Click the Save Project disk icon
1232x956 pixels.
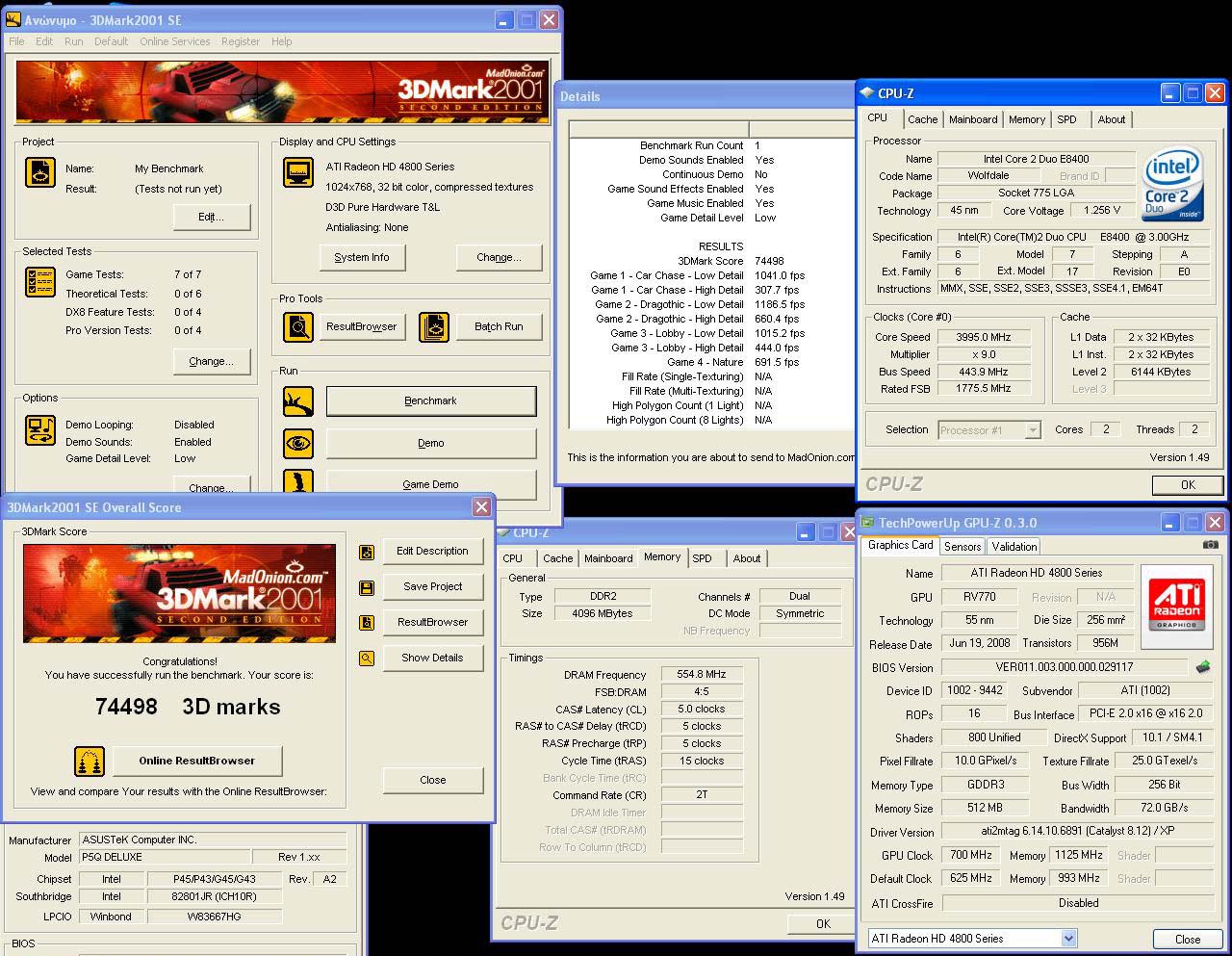pyautogui.click(x=367, y=587)
